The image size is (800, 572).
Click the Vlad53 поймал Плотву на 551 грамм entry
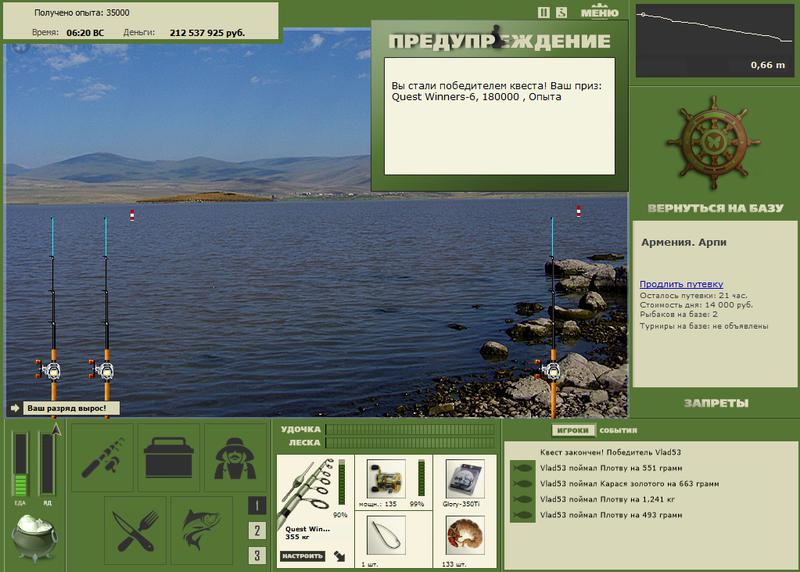pyautogui.click(x=611, y=468)
